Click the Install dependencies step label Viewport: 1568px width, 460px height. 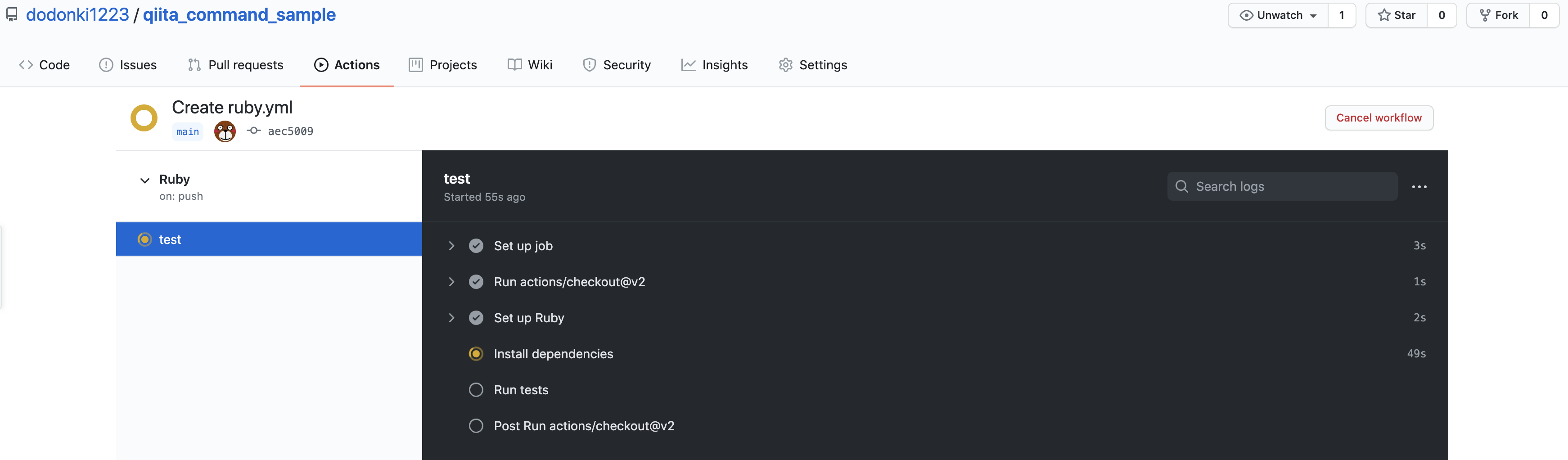[x=554, y=354]
